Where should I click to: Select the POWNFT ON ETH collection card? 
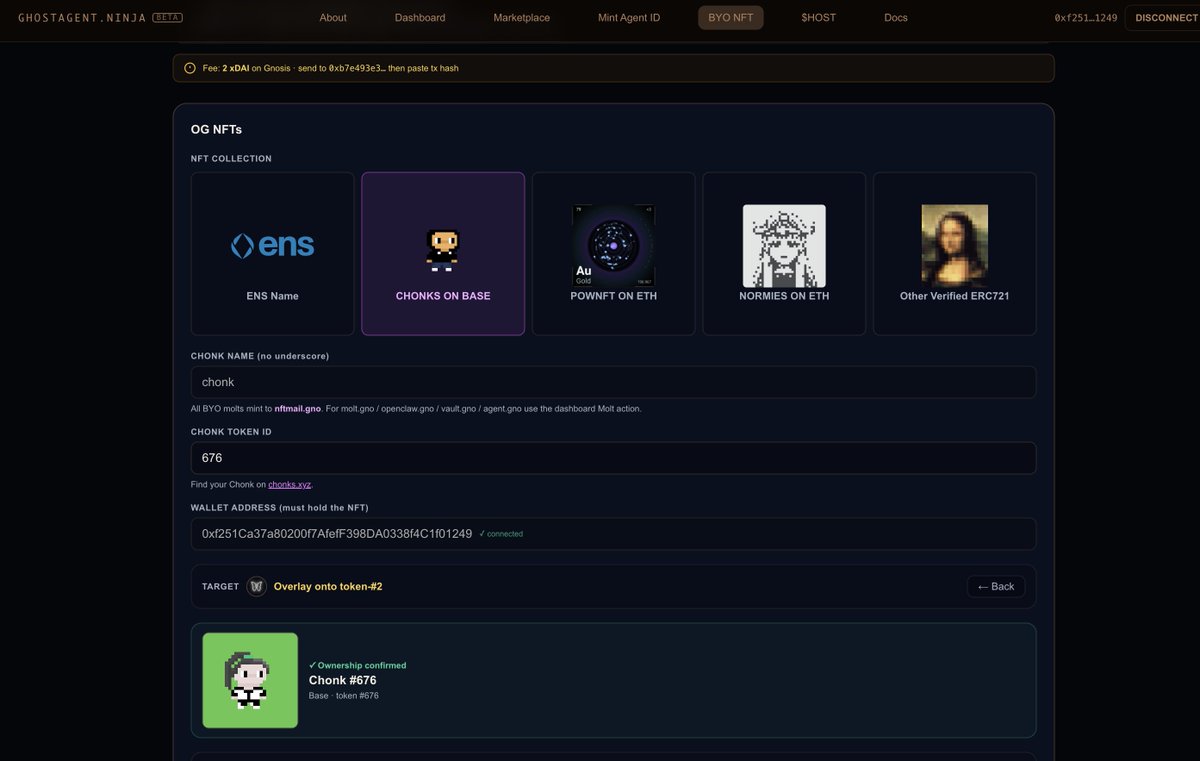point(613,254)
